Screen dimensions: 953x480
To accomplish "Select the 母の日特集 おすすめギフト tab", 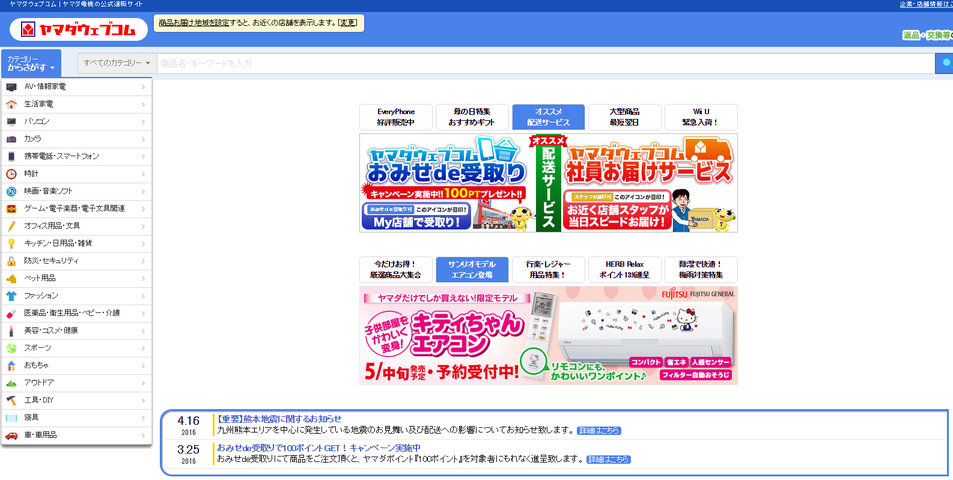I will click(472, 117).
